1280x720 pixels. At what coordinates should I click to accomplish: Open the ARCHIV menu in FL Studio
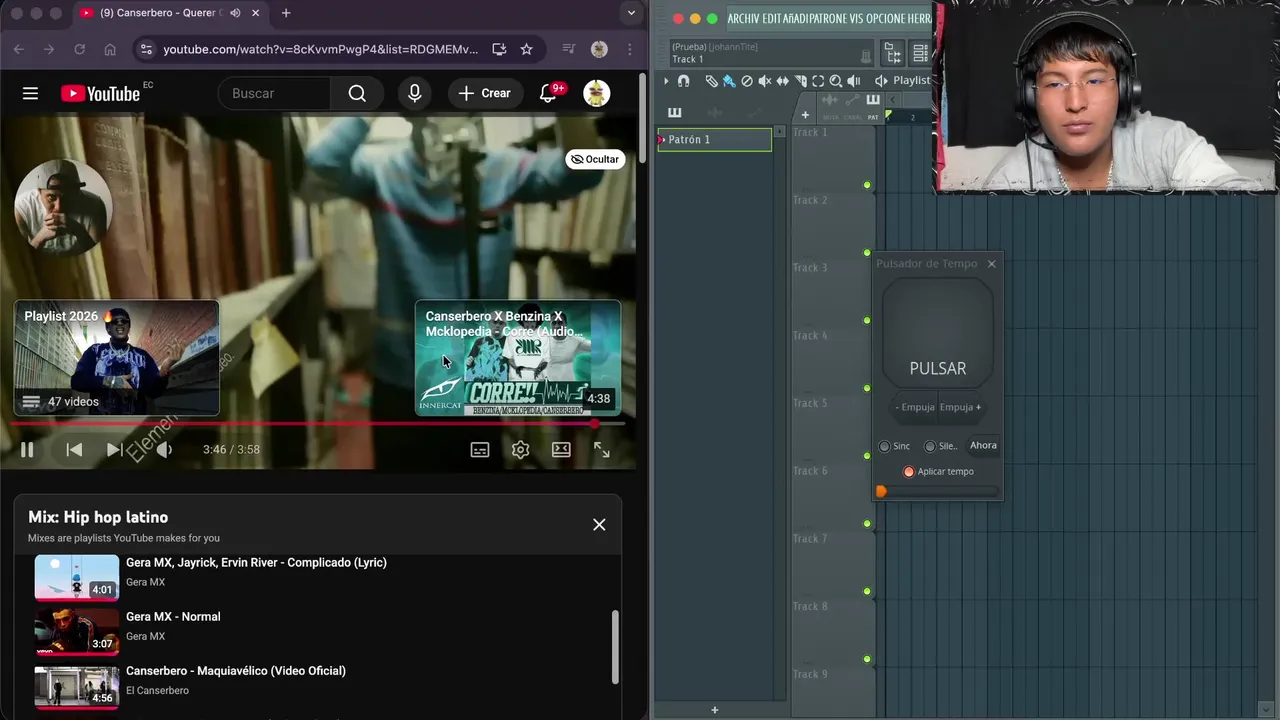tap(744, 19)
